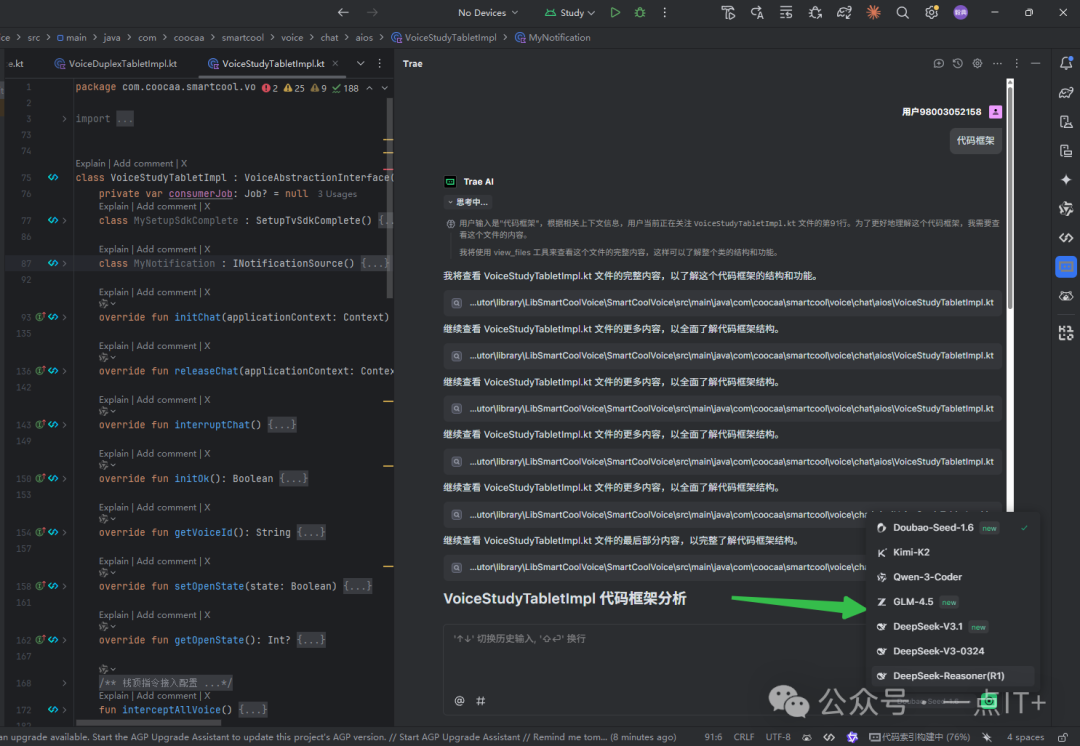Open the No Devices dropdown

(488, 12)
